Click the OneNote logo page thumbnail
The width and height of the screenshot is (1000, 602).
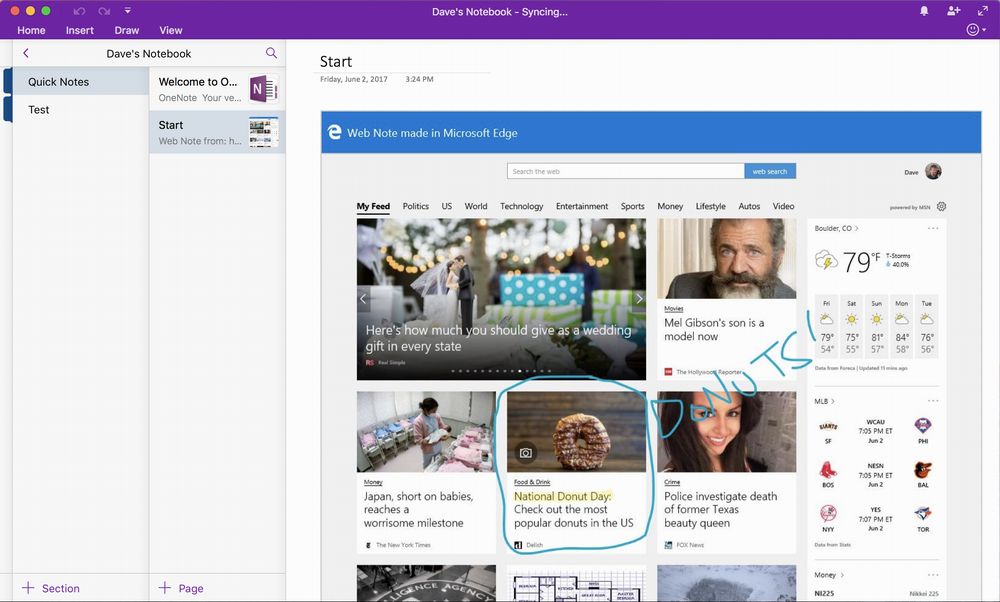click(263, 89)
